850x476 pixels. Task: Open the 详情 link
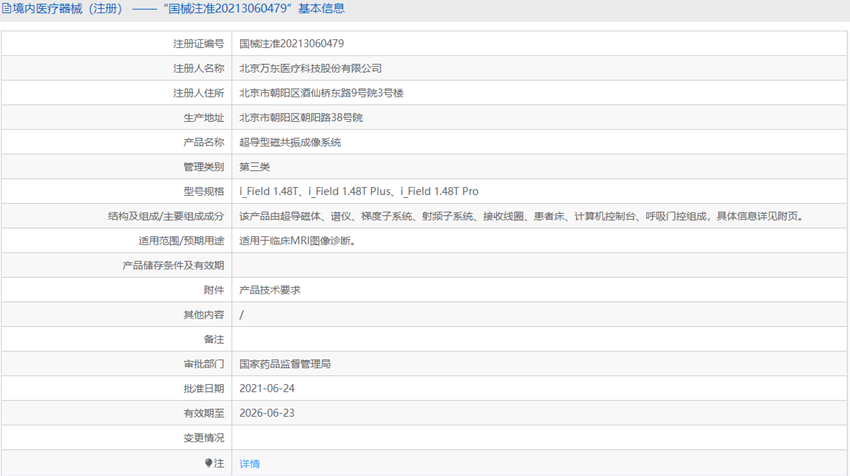(x=249, y=464)
